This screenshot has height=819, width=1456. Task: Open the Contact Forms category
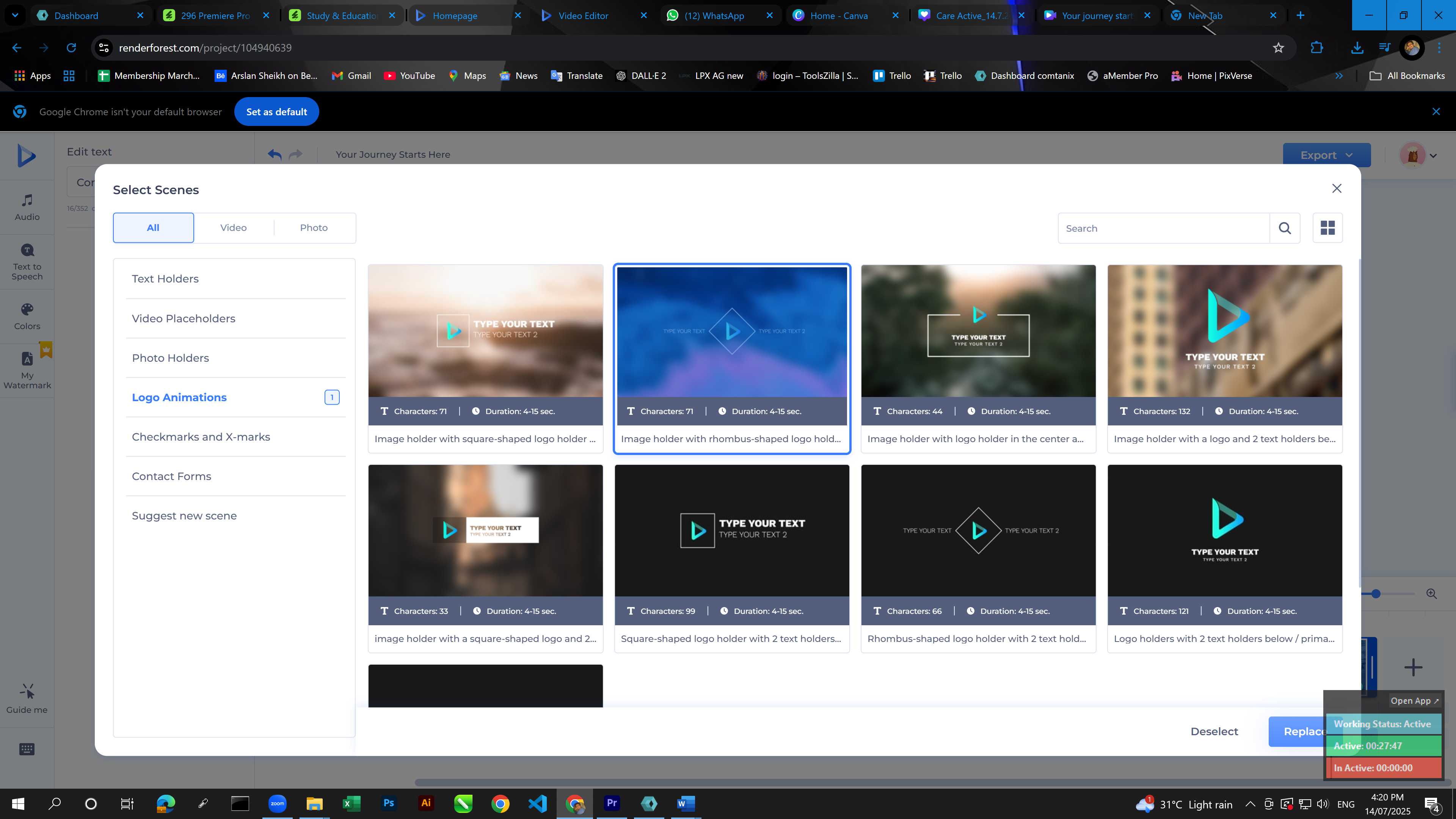point(236,477)
